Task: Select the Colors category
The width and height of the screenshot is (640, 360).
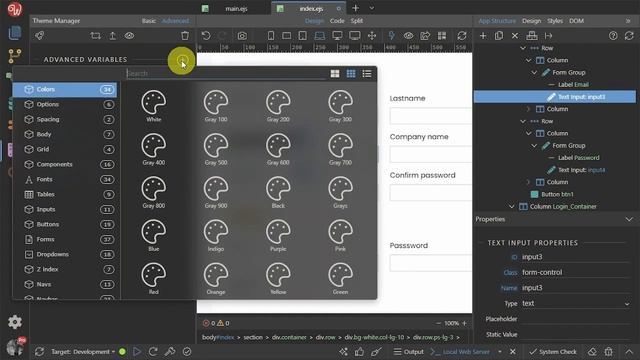Action: (x=65, y=89)
